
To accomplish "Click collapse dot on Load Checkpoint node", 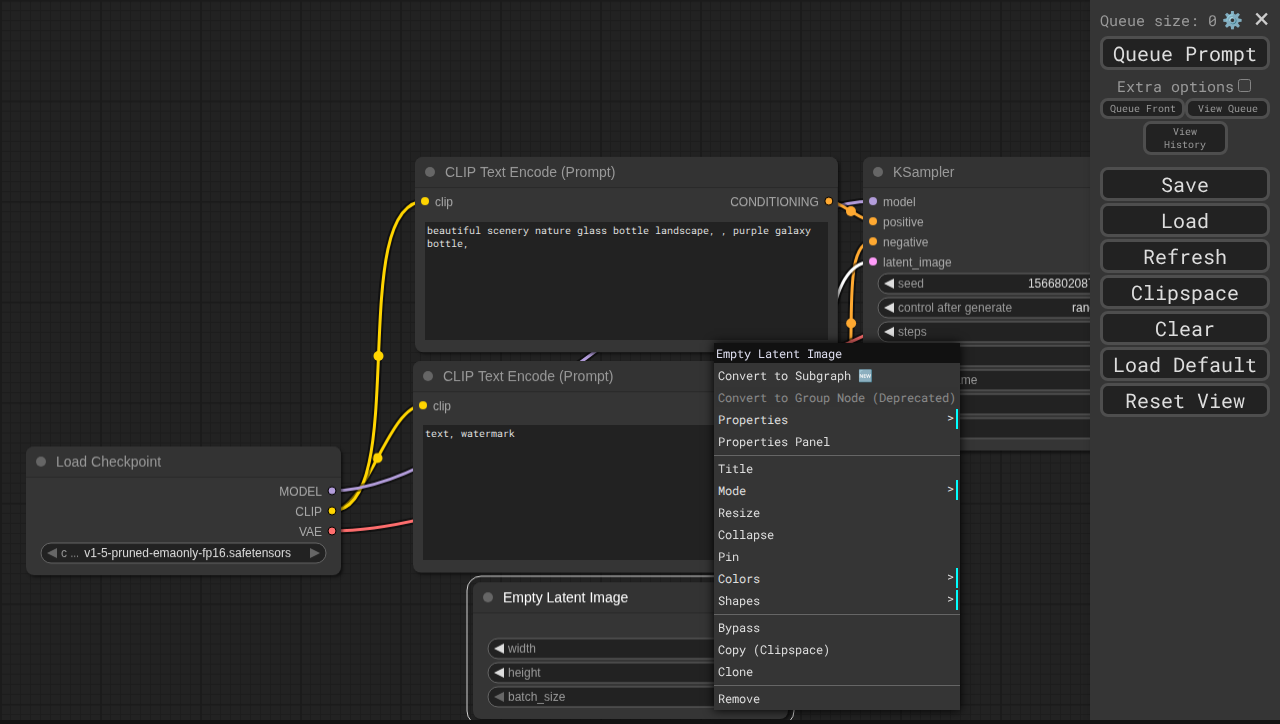I will click(x=41, y=462).
